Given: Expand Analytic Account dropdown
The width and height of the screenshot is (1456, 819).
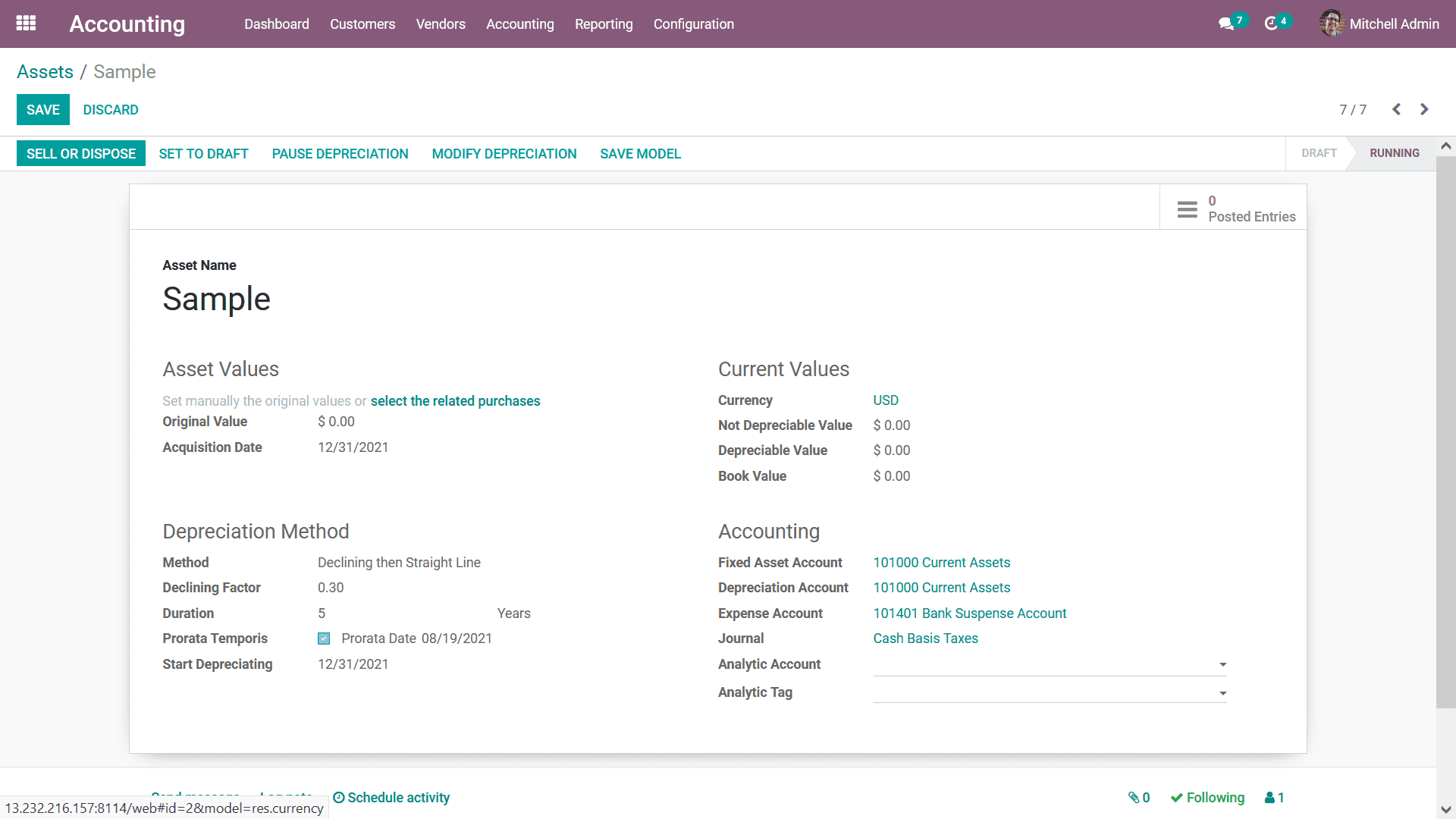Looking at the screenshot, I should (x=1222, y=664).
